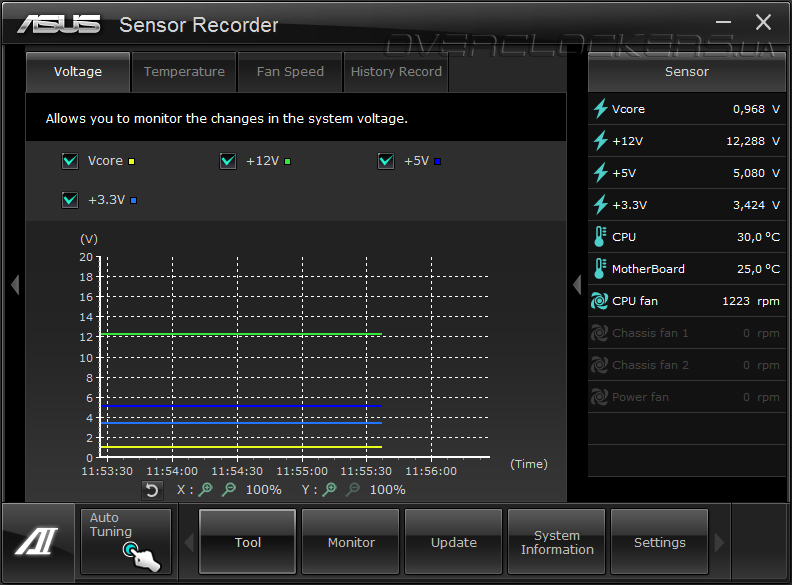This screenshot has height=585, width=792.
Task: Close the Sensor Recorder window
Action: pyautogui.click(x=763, y=22)
